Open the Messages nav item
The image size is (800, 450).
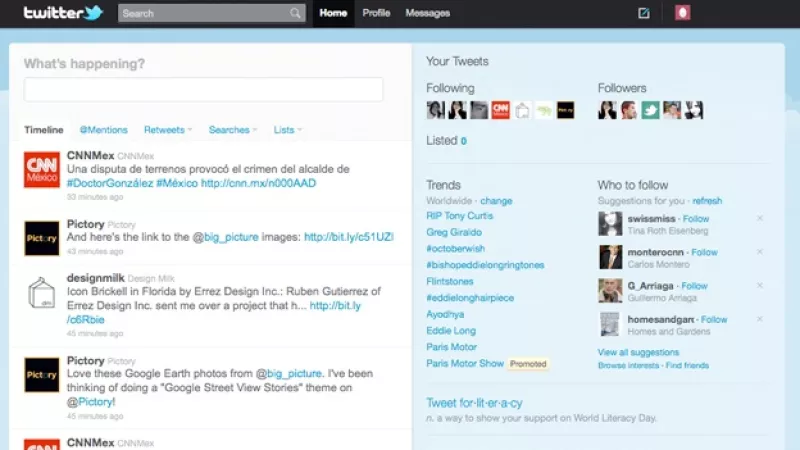428,13
